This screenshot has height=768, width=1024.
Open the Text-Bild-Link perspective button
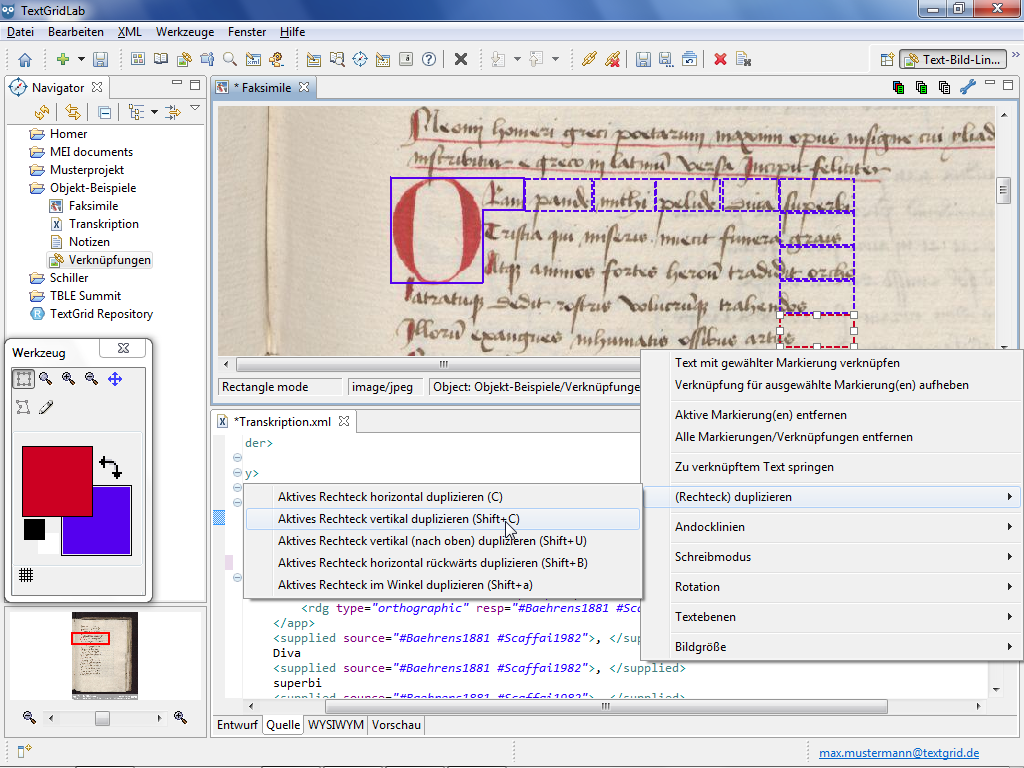(952, 60)
